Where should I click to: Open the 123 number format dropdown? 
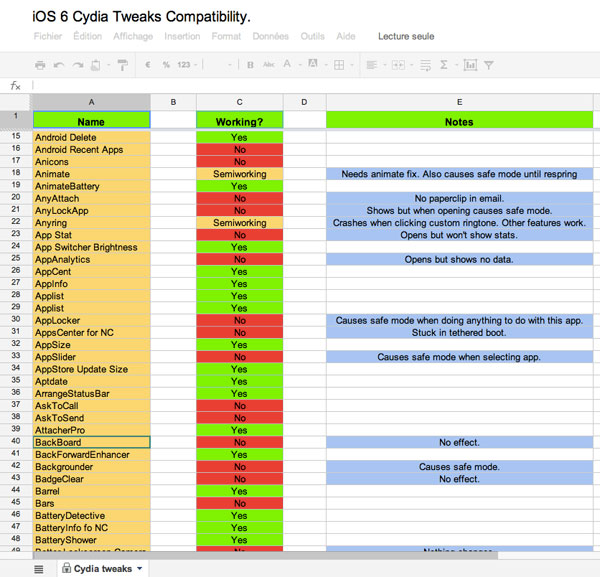(x=184, y=65)
